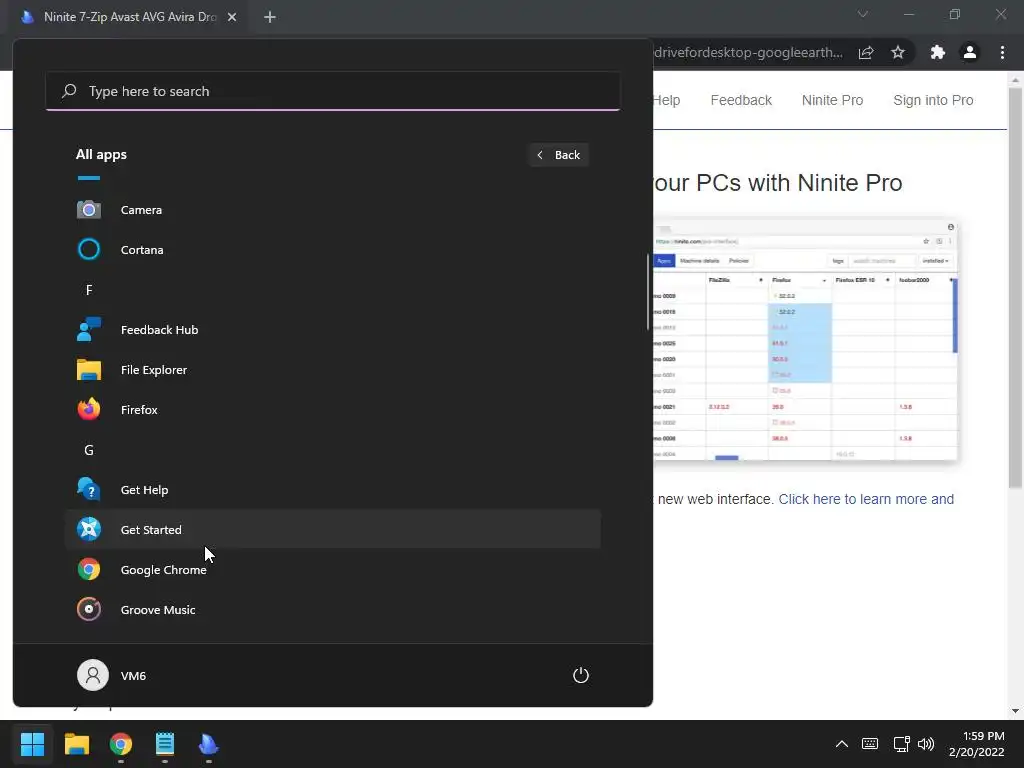Click the Ninite Pro interface screenshot
1024x768 pixels.
coord(805,340)
